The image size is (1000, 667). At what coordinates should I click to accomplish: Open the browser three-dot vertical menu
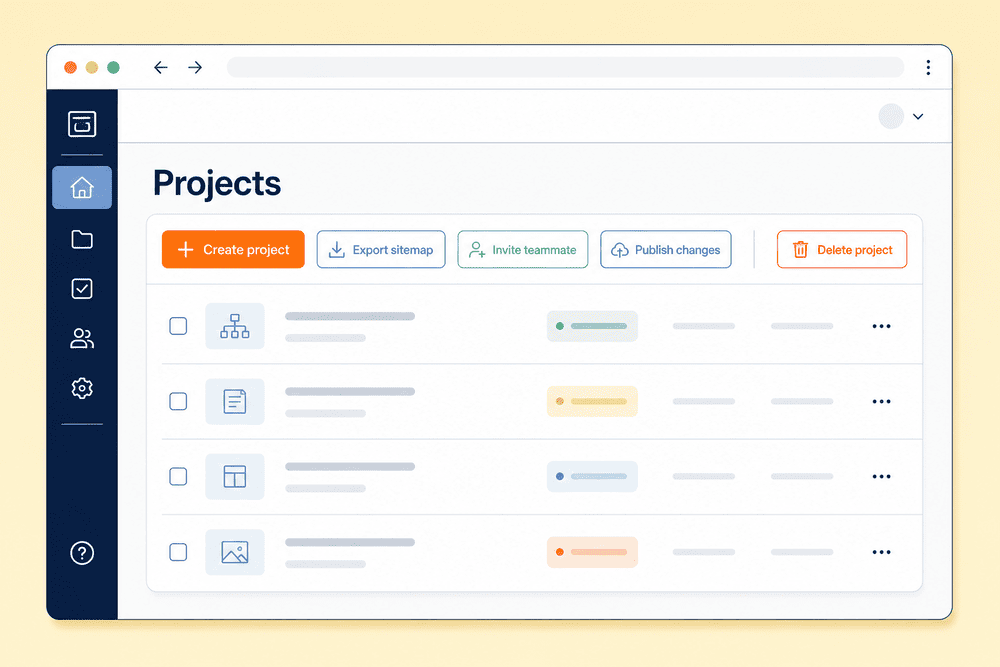coord(928,68)
